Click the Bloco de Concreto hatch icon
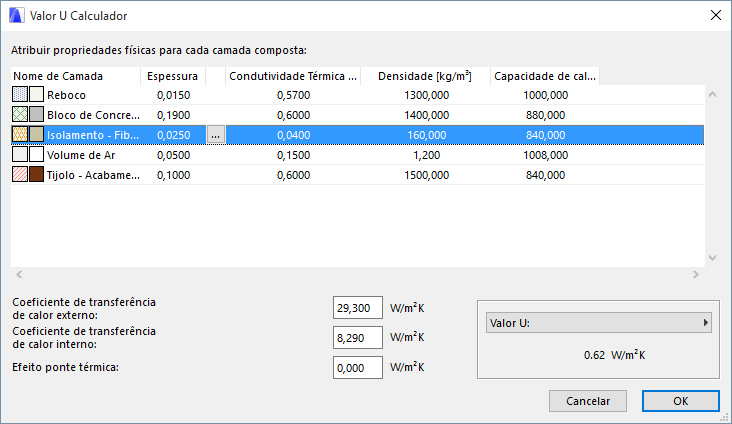 (20, 114)
